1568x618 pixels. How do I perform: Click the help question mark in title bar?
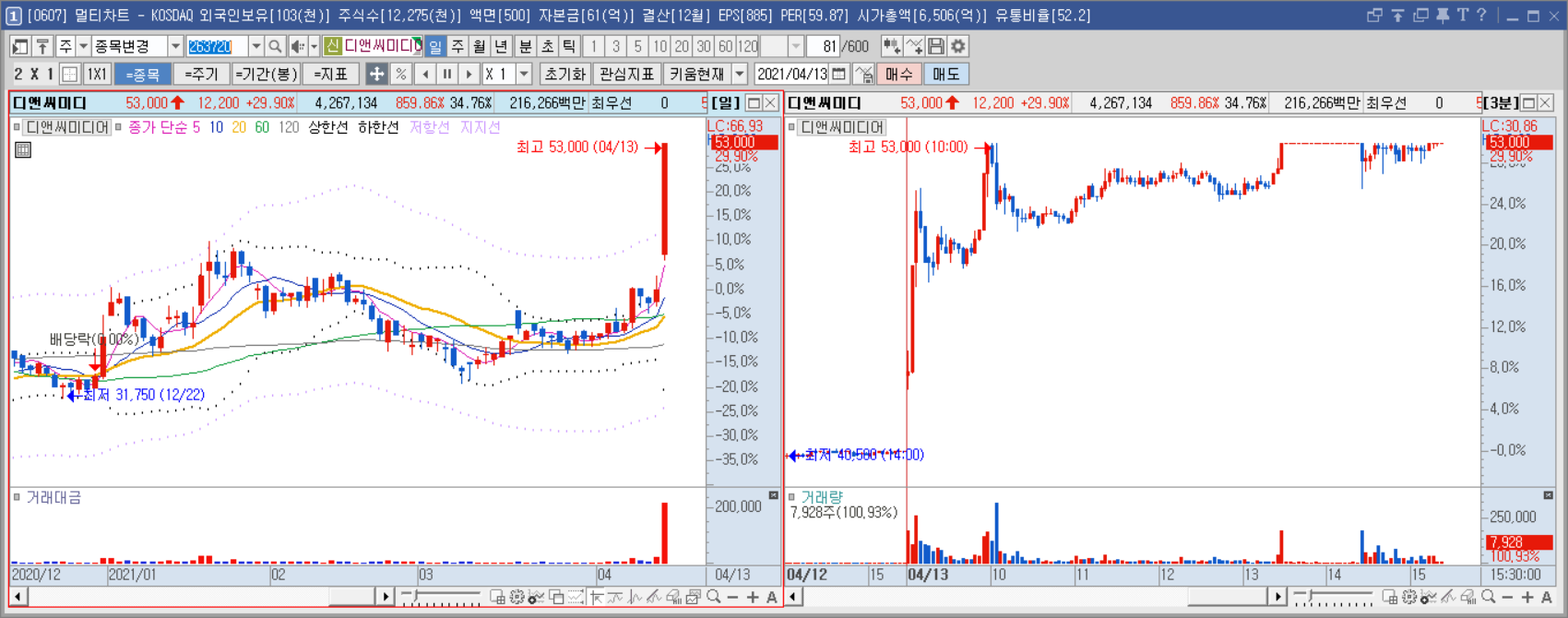coord(1481,15)
